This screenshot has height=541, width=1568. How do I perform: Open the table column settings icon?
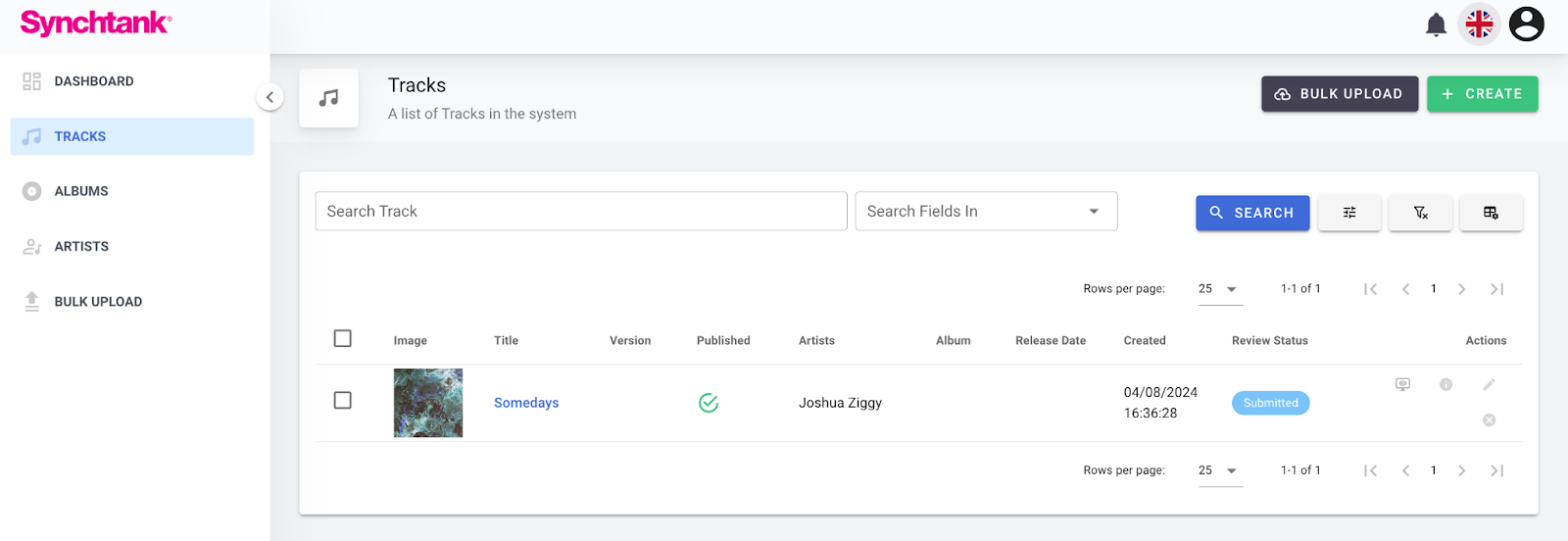1491,213
